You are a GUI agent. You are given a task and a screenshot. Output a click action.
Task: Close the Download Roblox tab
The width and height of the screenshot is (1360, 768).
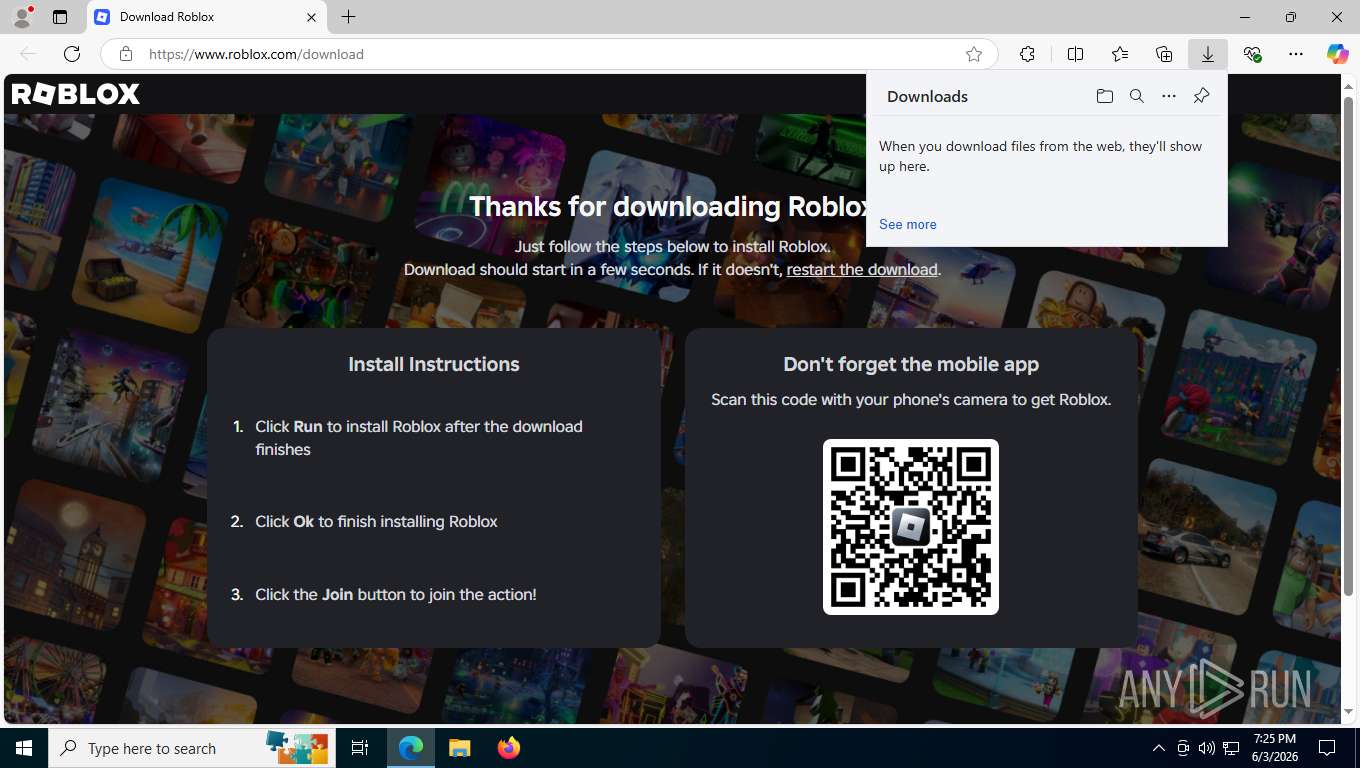pyautogui.click(x=311, y=17)
